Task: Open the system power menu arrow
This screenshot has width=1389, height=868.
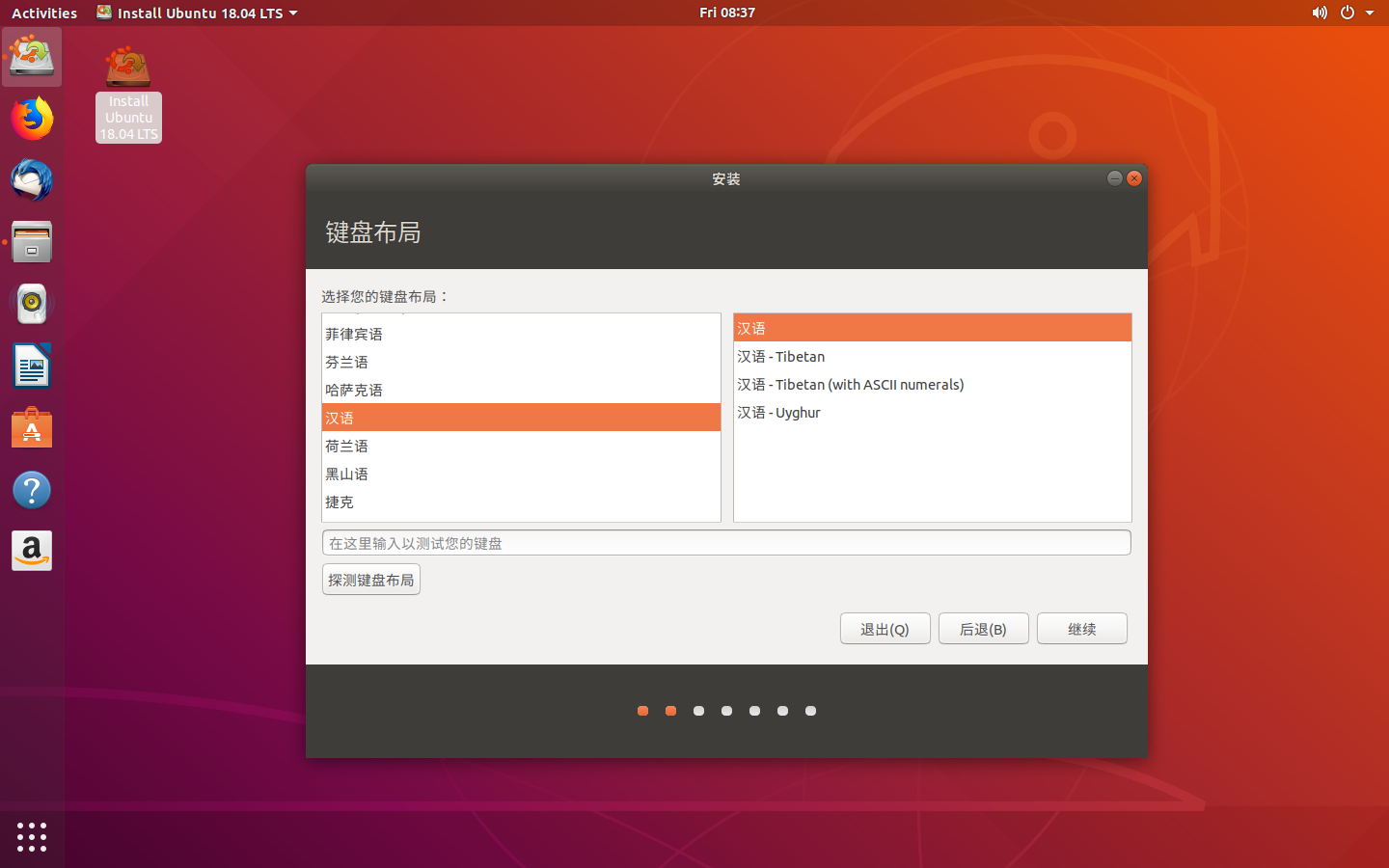Action: [x=1370, y=13]
